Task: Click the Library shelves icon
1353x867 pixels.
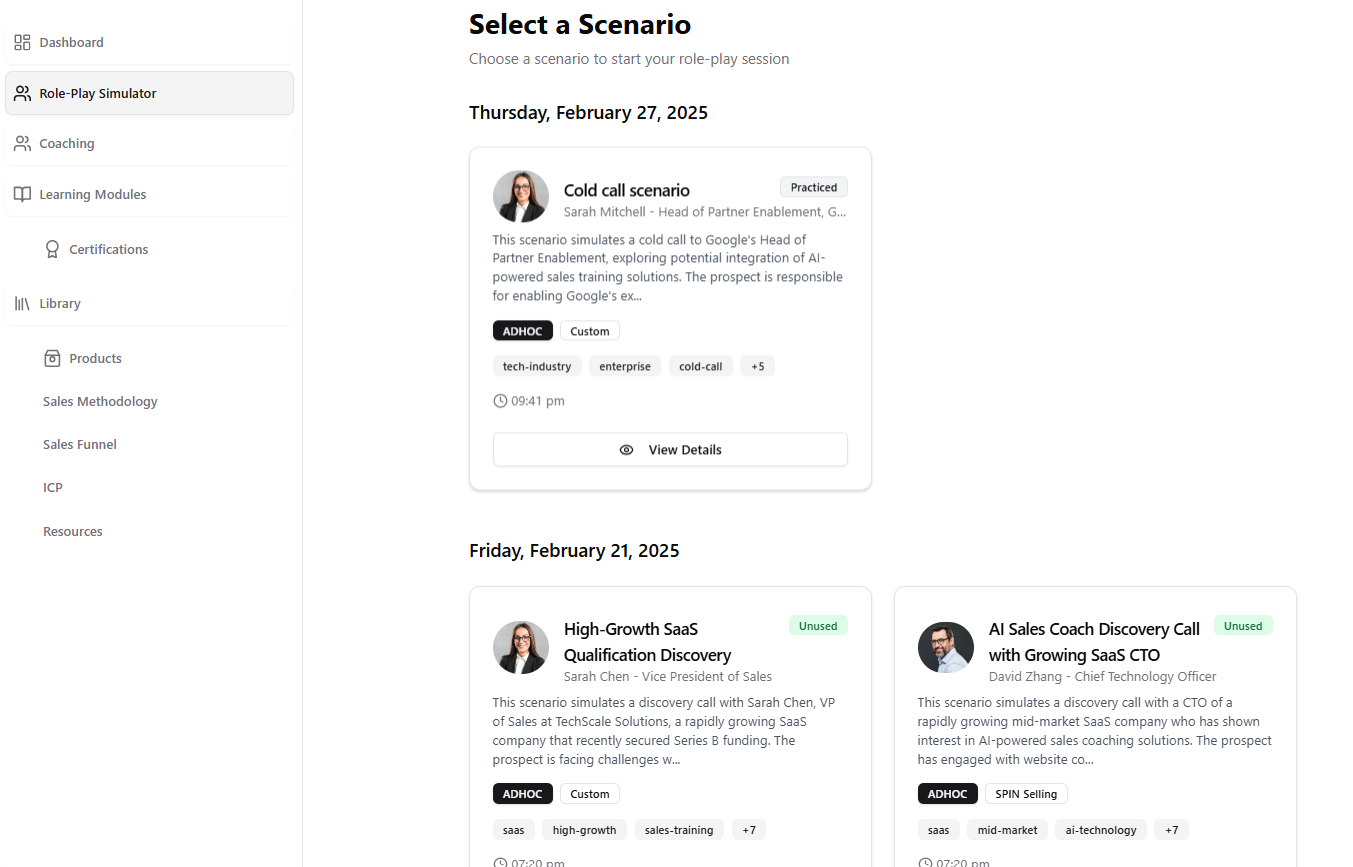Action: 22,303
